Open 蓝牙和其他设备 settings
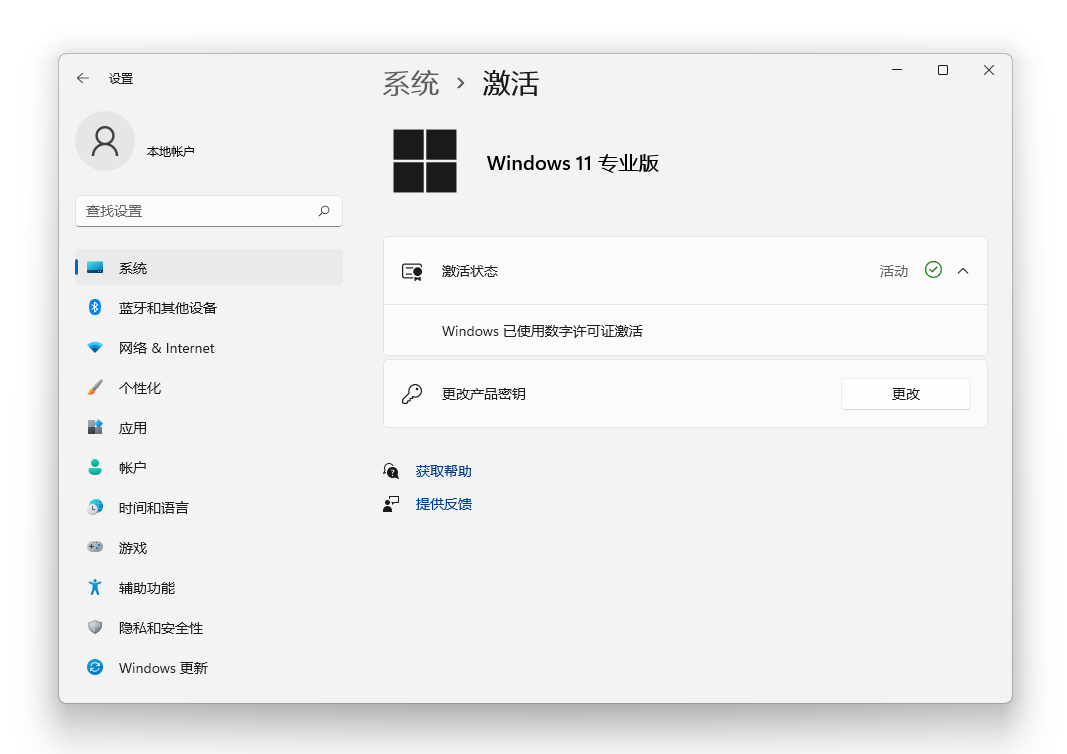The height and width of the screenshot is (754, 1067). click(209, 308)
